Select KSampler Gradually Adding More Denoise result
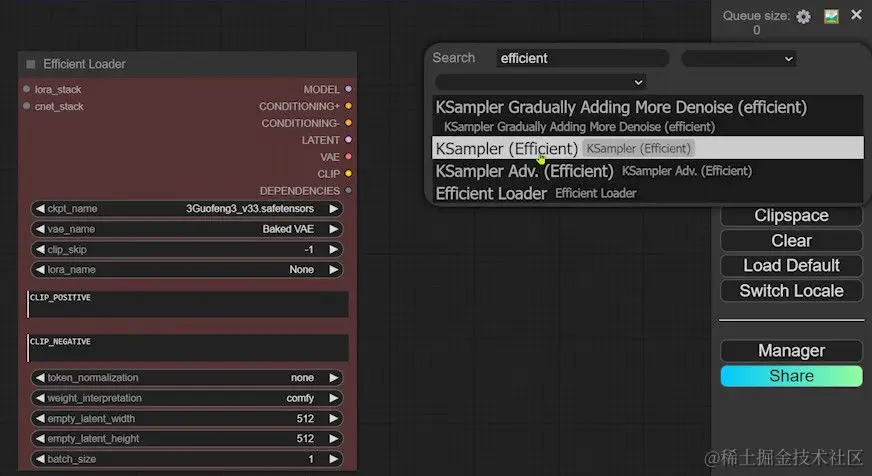Image resolution: width=872 pixels, height=476 pixels. pos(648,116)
